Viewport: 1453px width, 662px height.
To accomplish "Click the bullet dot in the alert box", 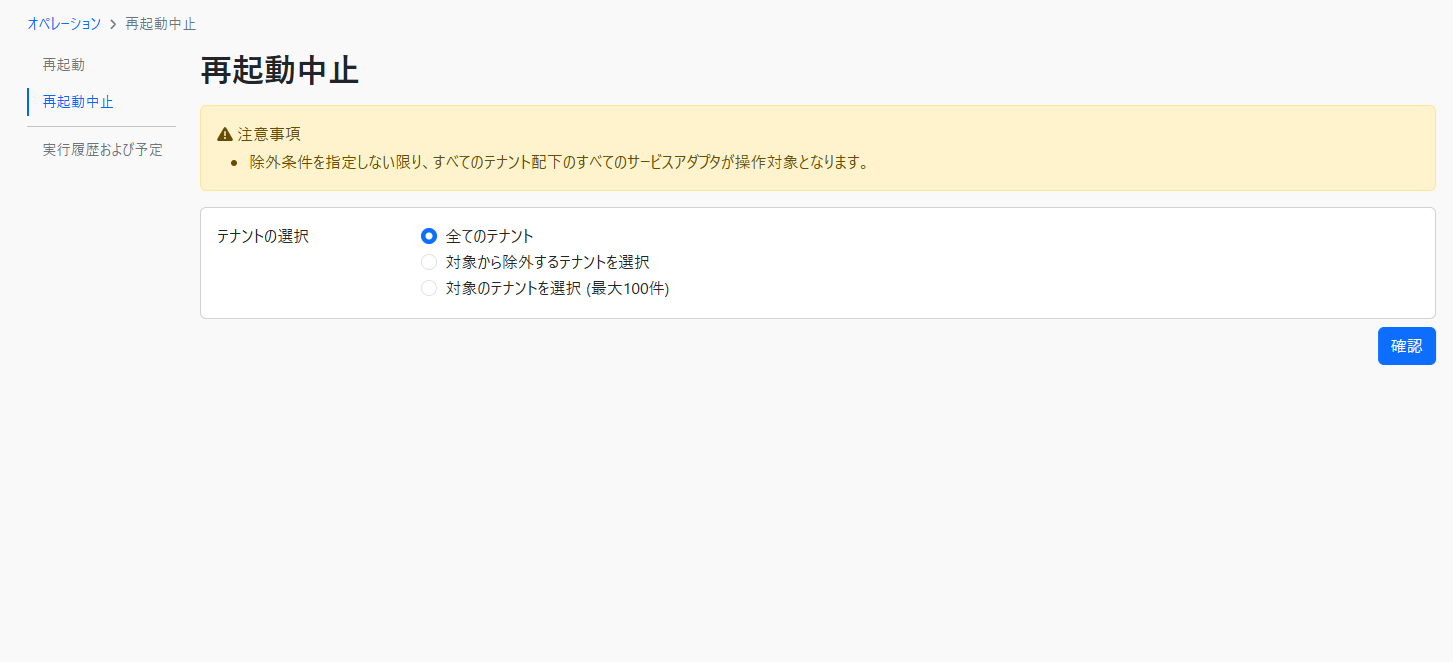I will click(x=234, y=163).
